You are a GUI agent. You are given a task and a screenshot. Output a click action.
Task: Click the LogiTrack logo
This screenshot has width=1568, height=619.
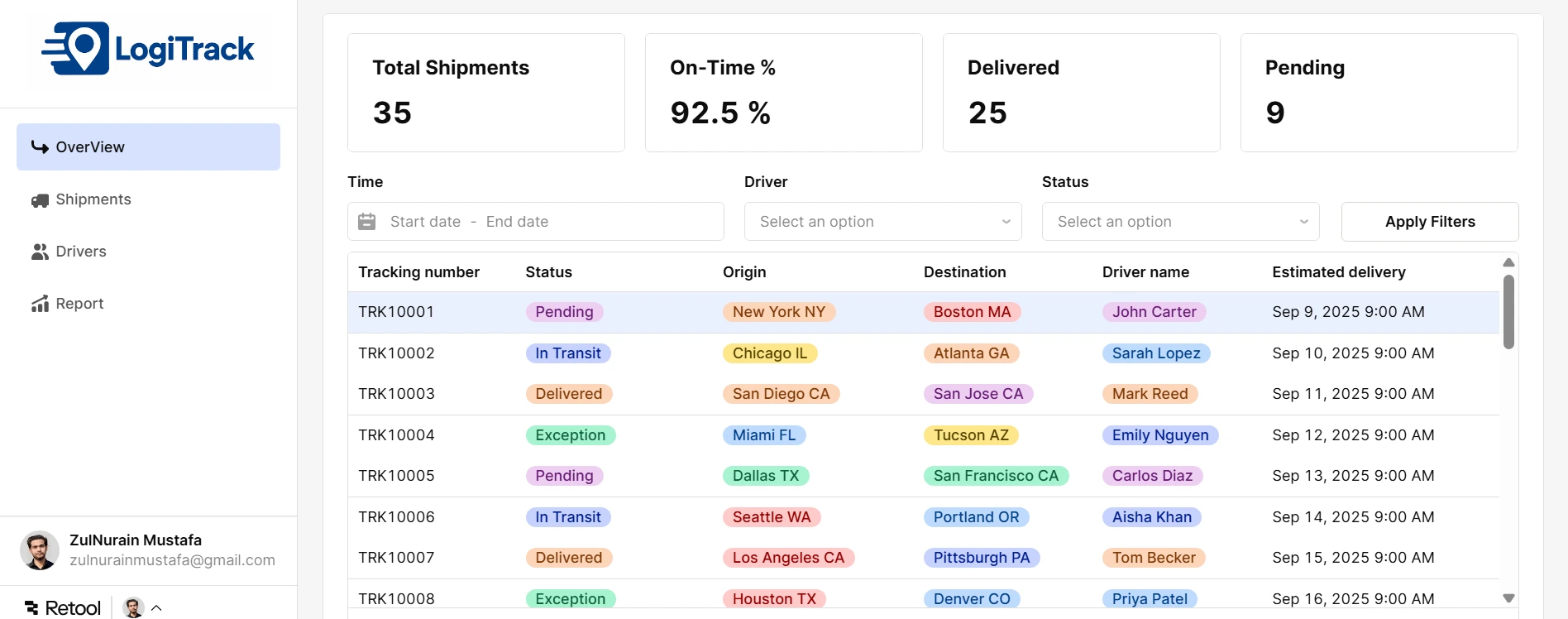click(148, 49)
